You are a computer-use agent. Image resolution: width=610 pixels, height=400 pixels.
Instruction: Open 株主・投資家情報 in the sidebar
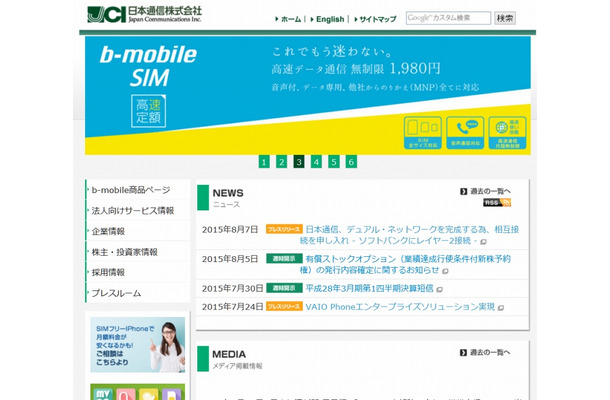click(x=138, y=252)
